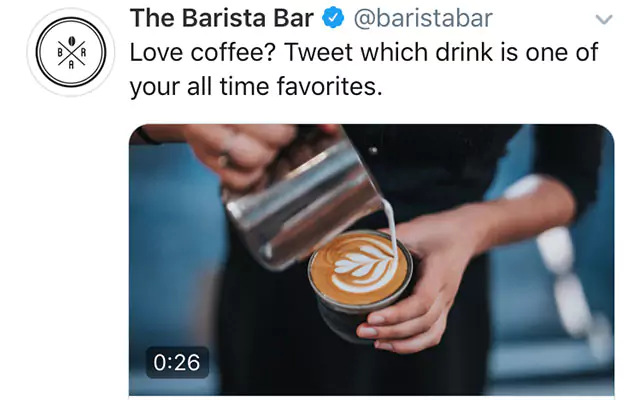Click the 0:26 video duration badge
The width and height of the screenshot is (640, 400).
point(177,362)
